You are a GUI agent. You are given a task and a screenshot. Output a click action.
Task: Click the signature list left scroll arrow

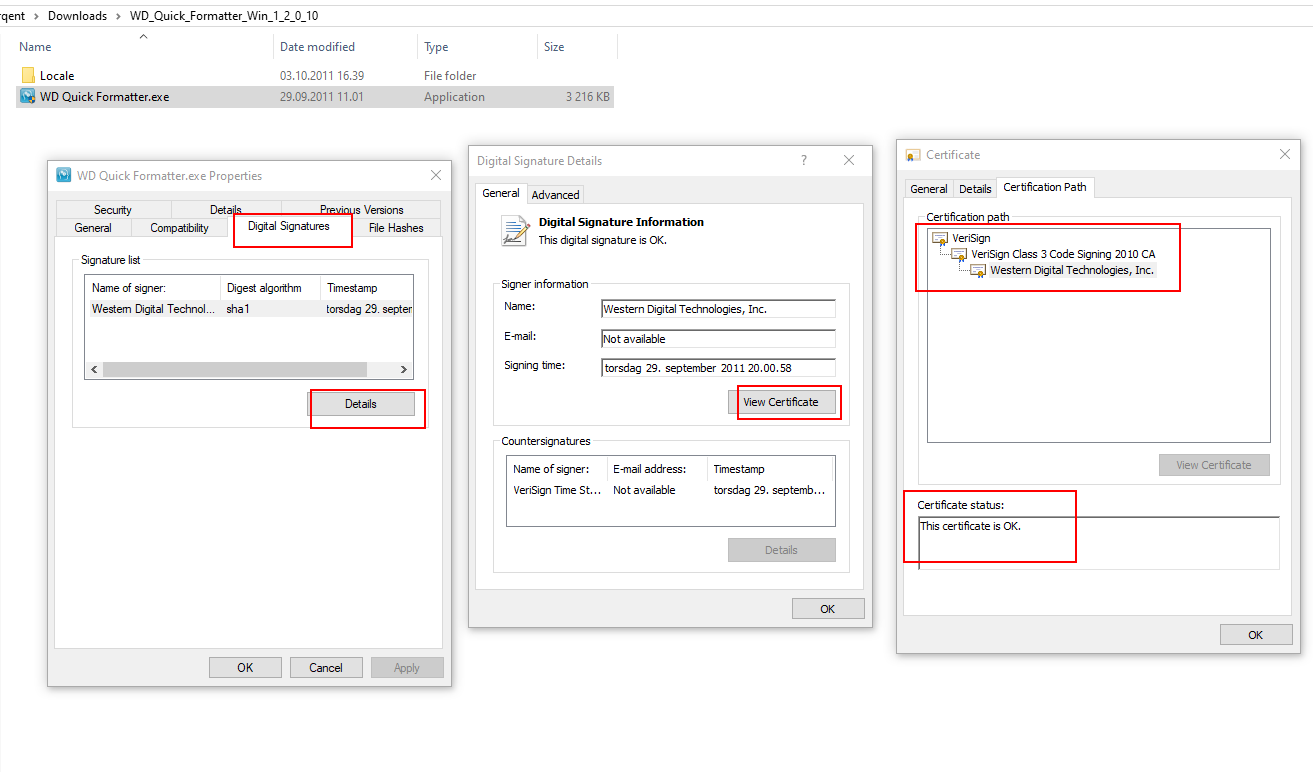pyautogui.click(x=94, y=370)
